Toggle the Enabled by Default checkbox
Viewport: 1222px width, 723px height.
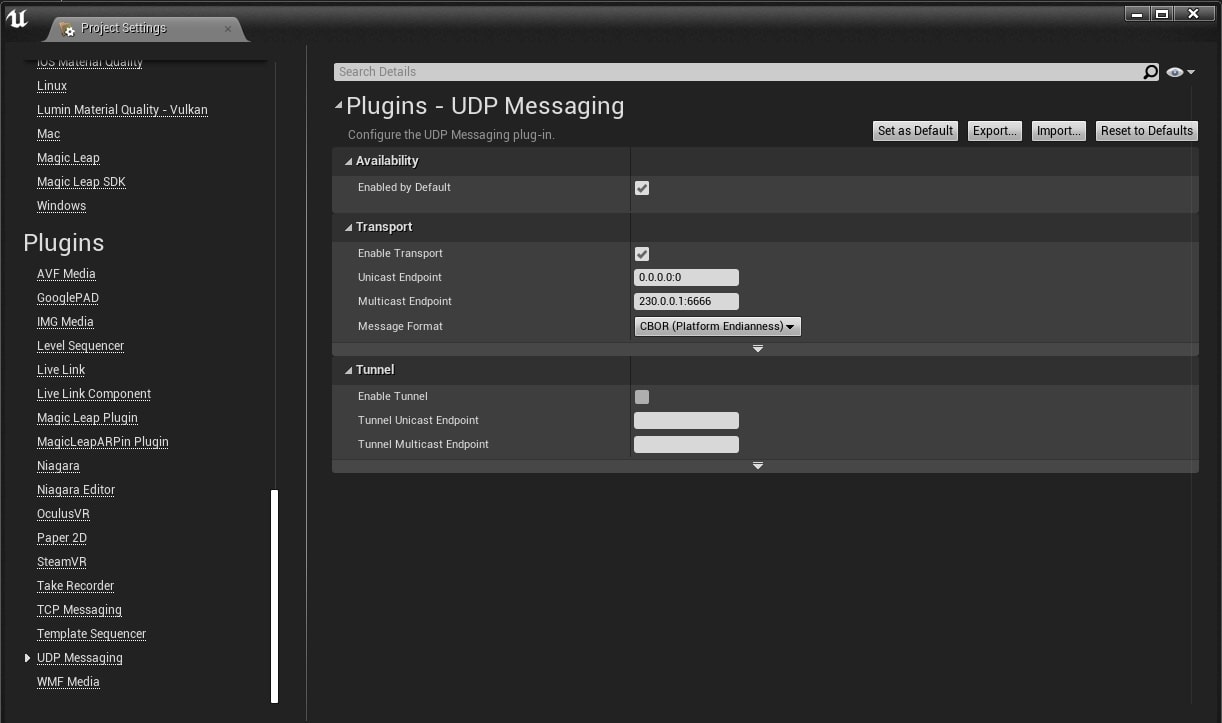click(x=642, y=188)
